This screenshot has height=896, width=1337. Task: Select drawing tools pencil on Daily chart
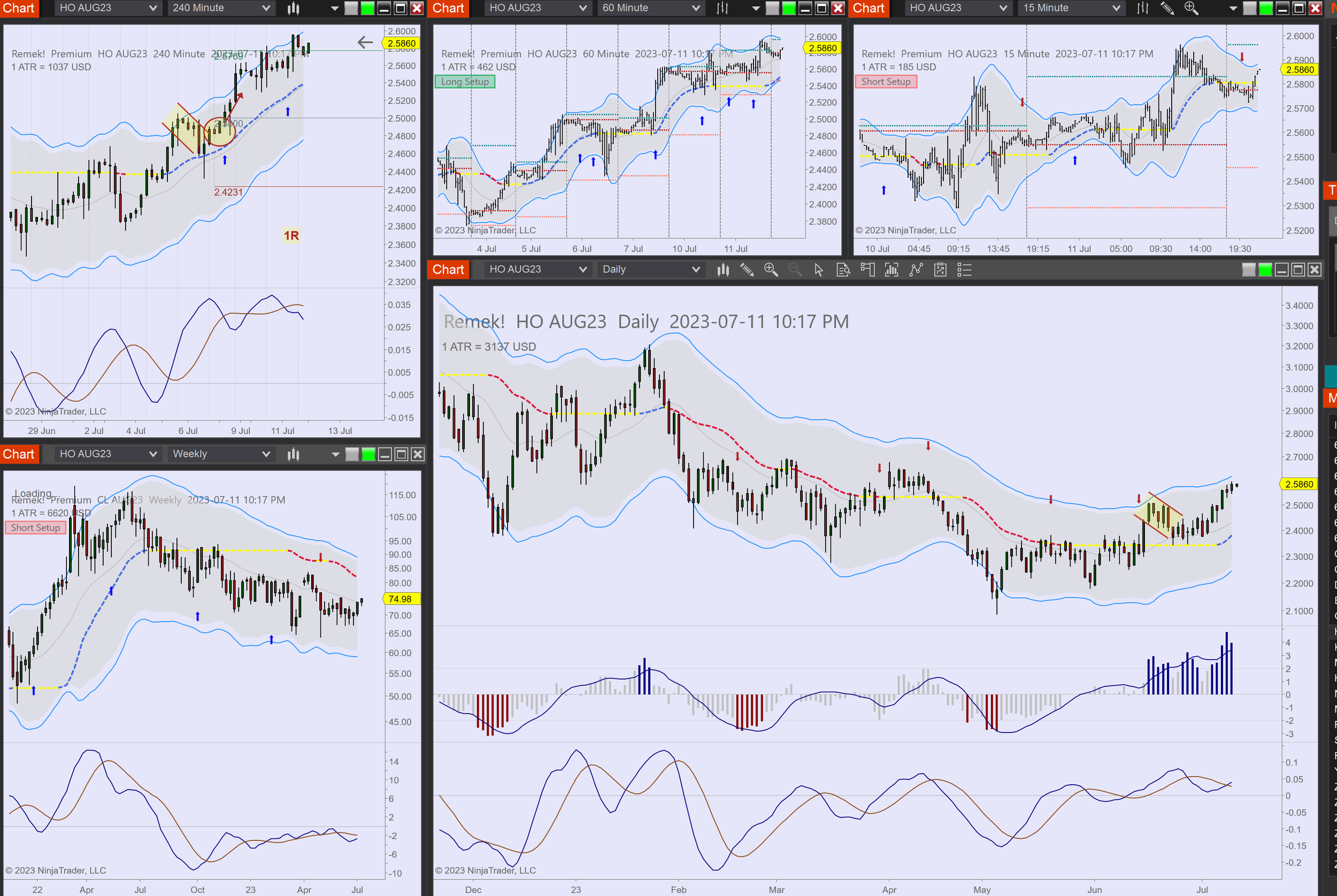(747, 270)
